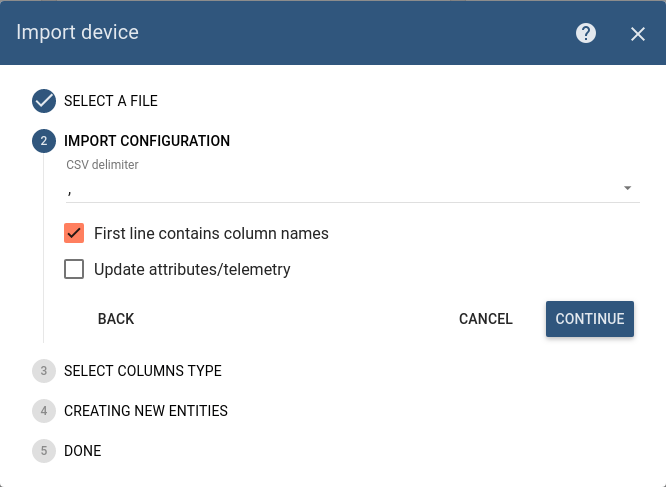Open the CSV delimiter dropdown arrow
Screen dimensions: 666x487
coord(627,188)
